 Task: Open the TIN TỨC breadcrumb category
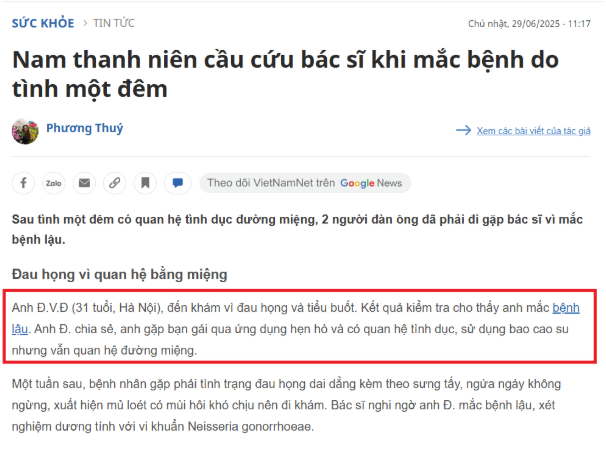tap(114, 23)
